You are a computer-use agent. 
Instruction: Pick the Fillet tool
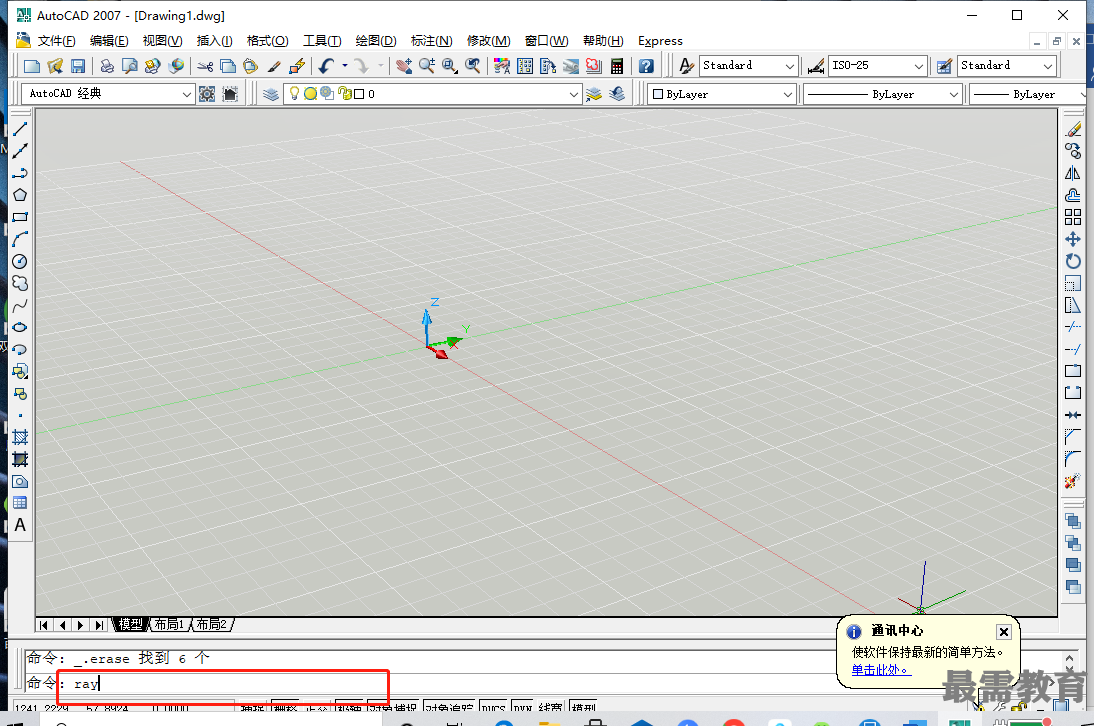1073,459
